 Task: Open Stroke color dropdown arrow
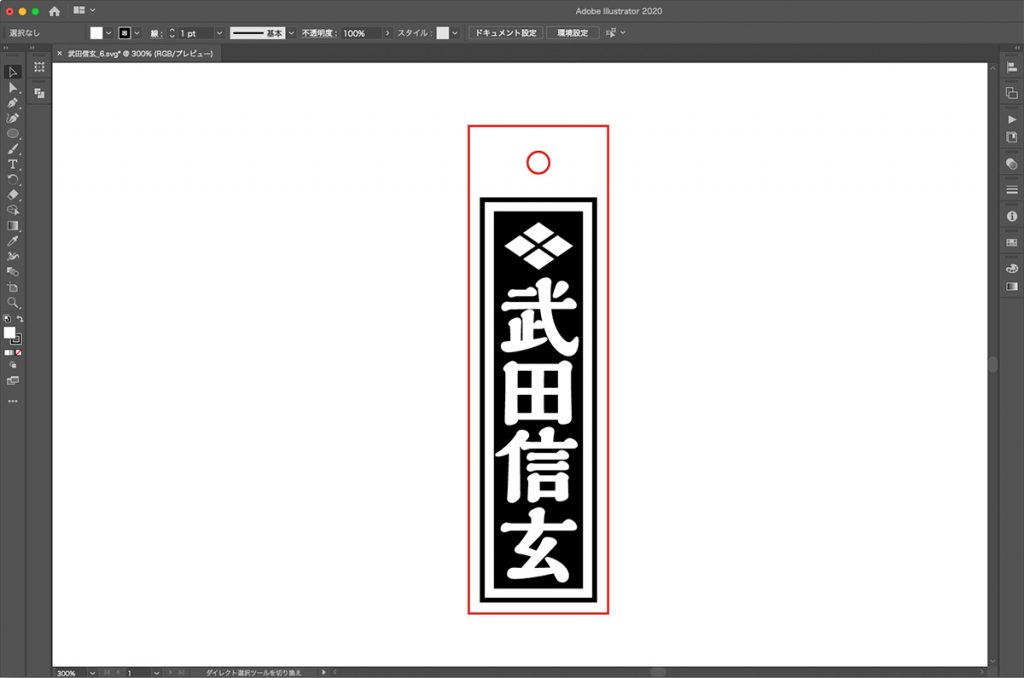pos(136,33)
